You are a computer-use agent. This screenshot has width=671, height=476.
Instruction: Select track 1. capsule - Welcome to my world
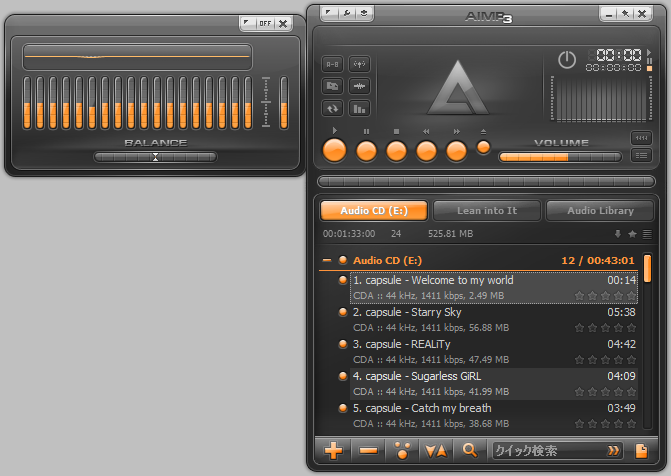click(x=494, y=288)
